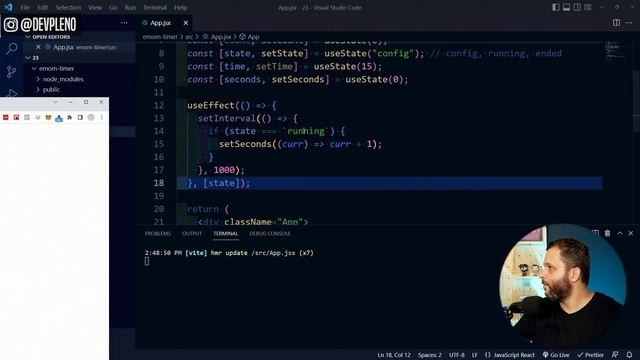
Task: Click the App symbol breadcrumb
Action: click(x=253, y=37)
